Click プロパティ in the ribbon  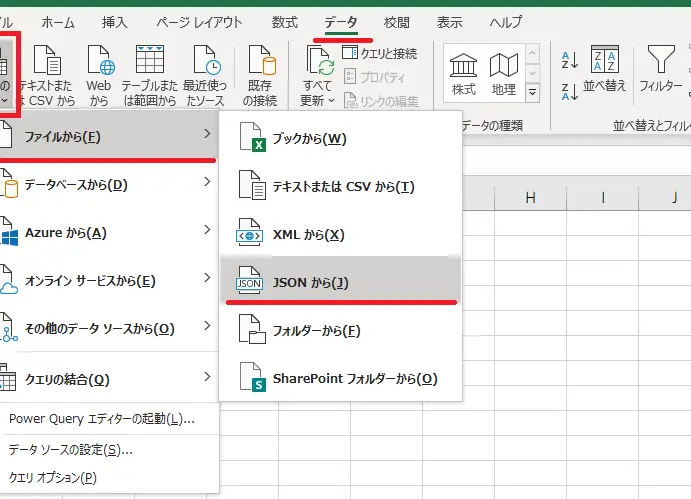coord(374,77)
